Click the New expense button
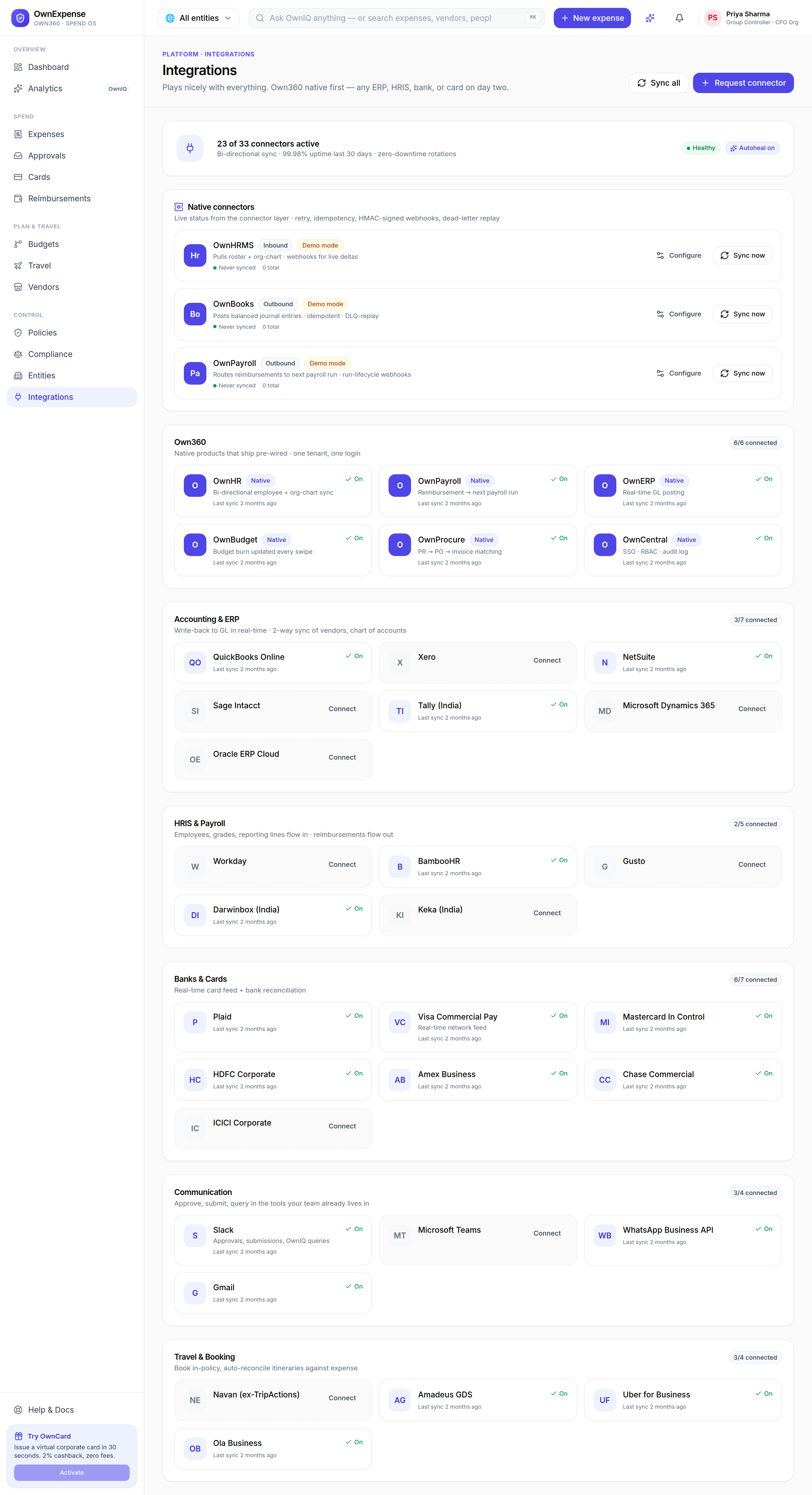The width and height of the screenshot is (812, 1495). point(592,18)
